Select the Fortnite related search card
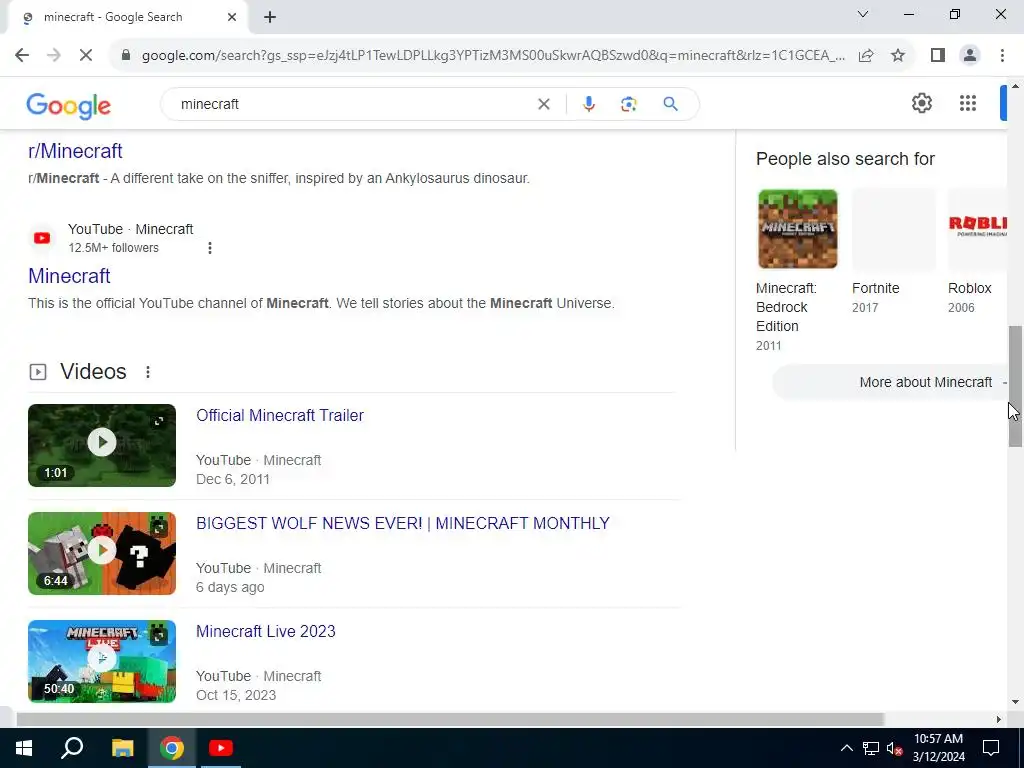1024x768 pixels. tap(894, 251)
